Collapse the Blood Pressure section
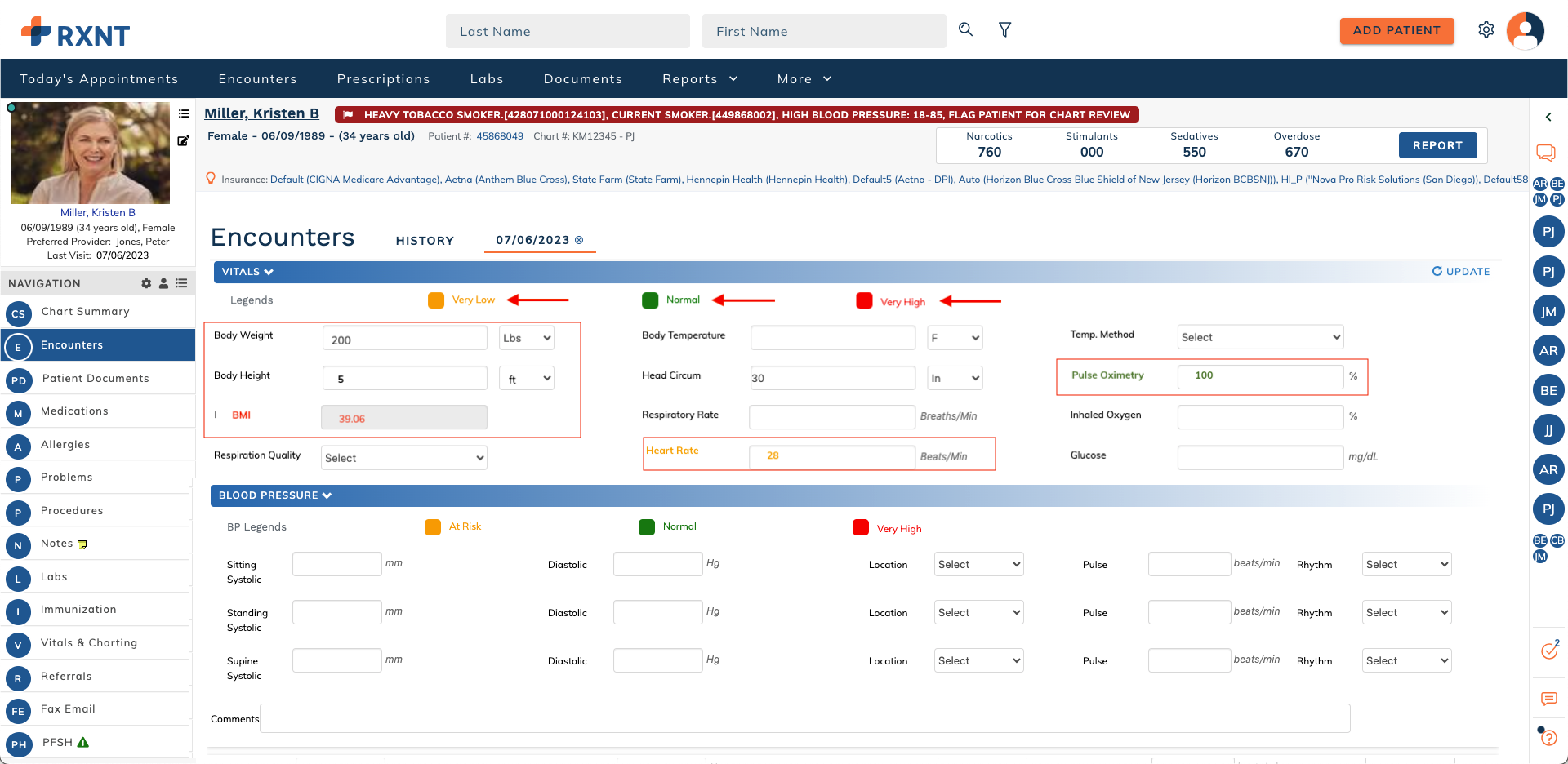1568x764 pixels. [x=275, y=495]
